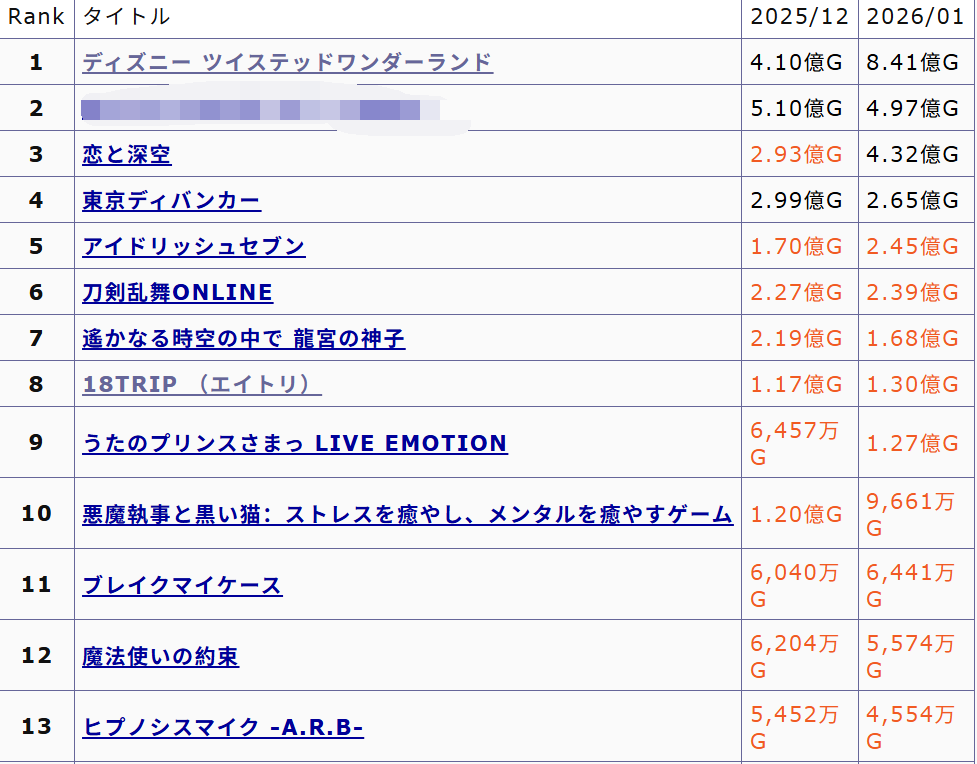Select the 1.17億G cell
This screenshot has height=764, width=977.
pos(799,384)
